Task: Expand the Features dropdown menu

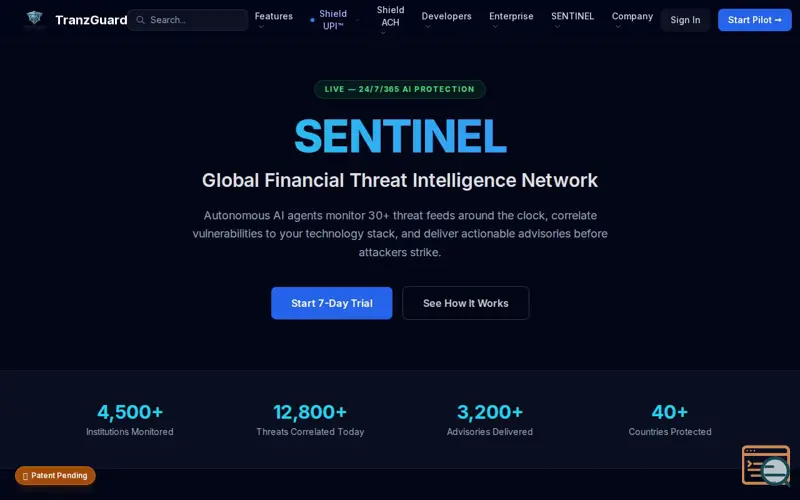Action: click(273, 17)
